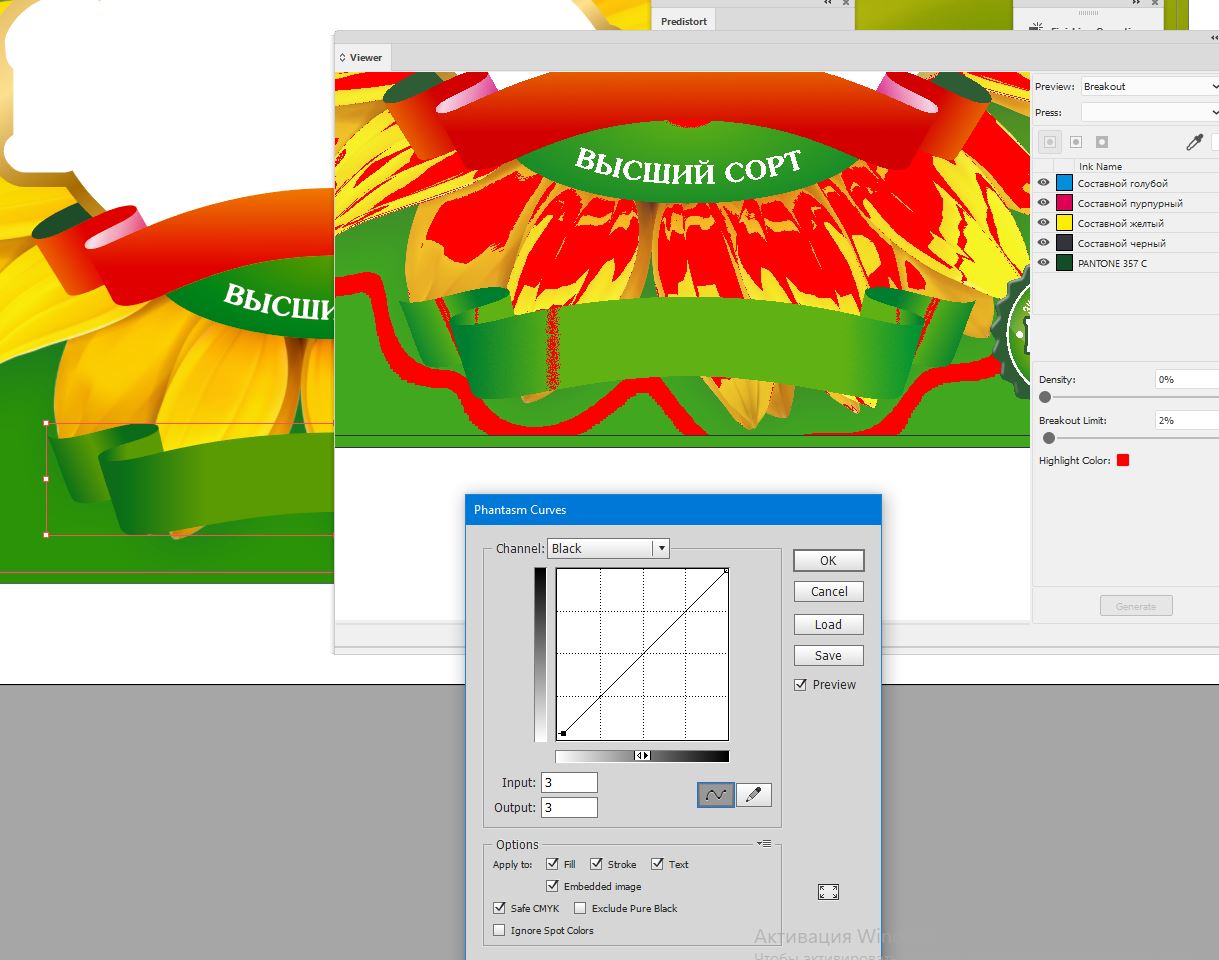1219x960 pixels.
Task: Click the curve graph's bottom-left control point
Action: (563, 734)
